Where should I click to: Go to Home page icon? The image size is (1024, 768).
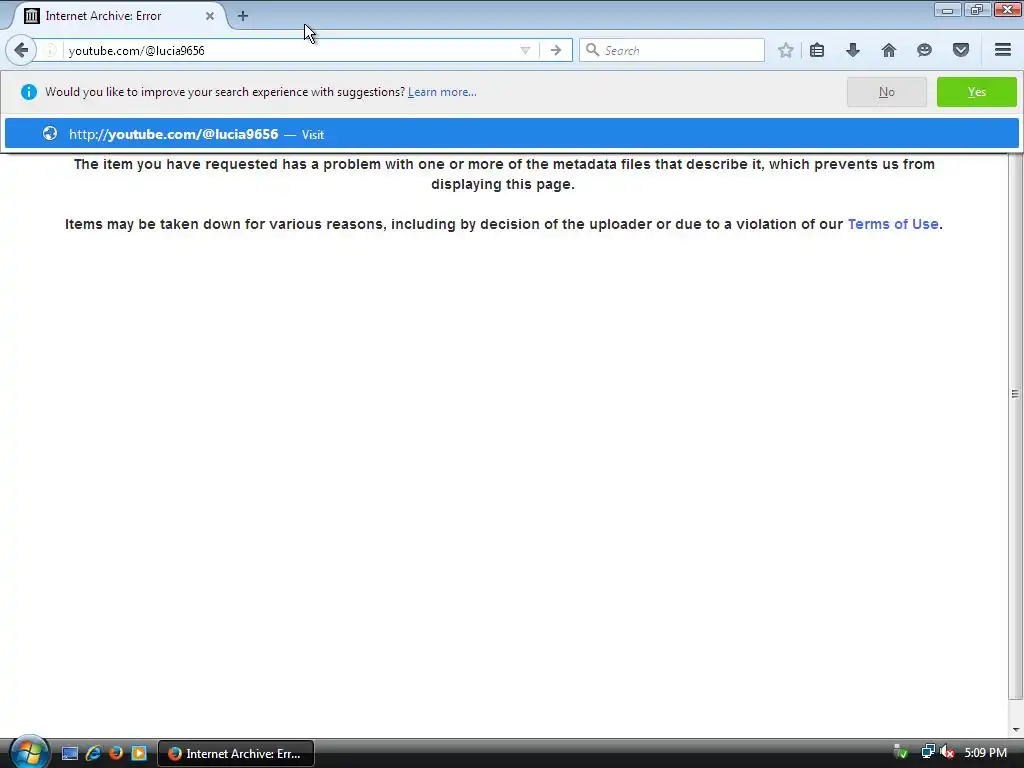889,50
